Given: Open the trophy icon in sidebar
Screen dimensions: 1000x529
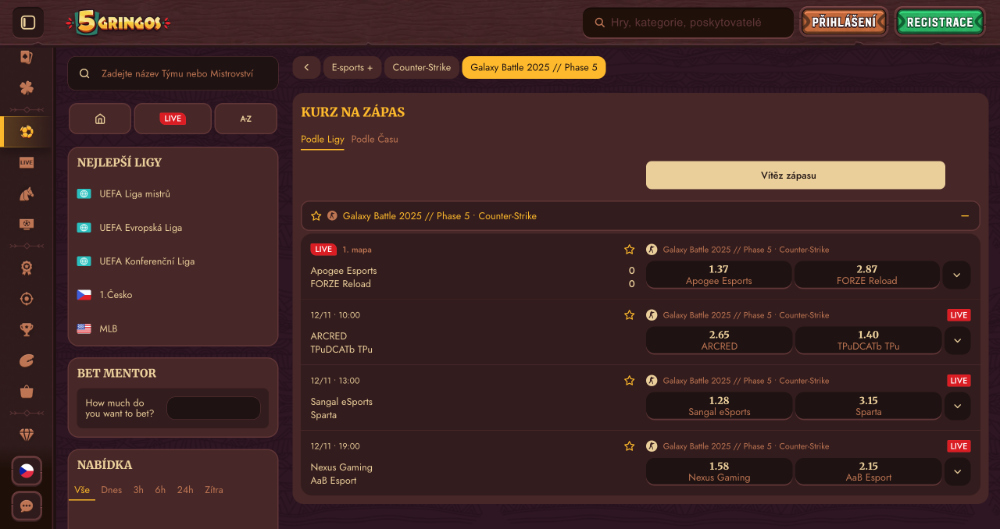Looking at the screenshot, I should 27,329.
